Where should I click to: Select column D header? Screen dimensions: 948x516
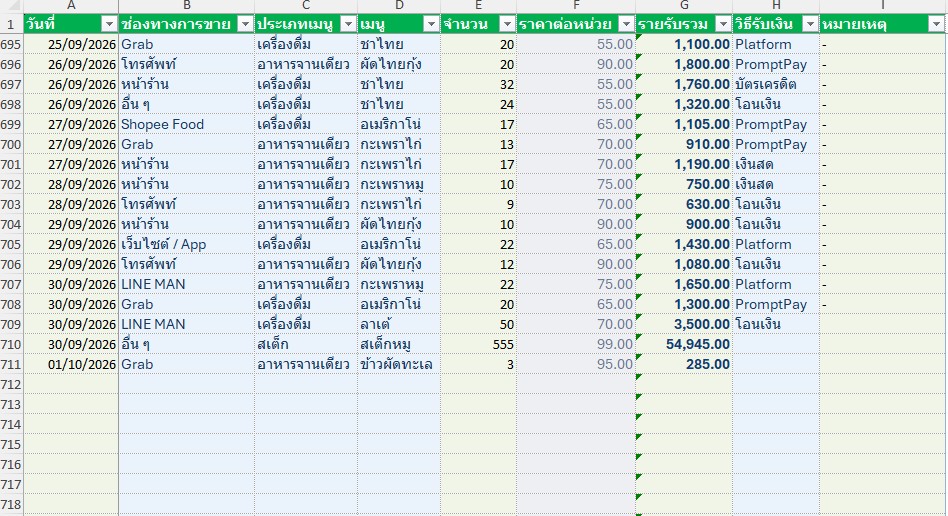[x=399, y=6]
